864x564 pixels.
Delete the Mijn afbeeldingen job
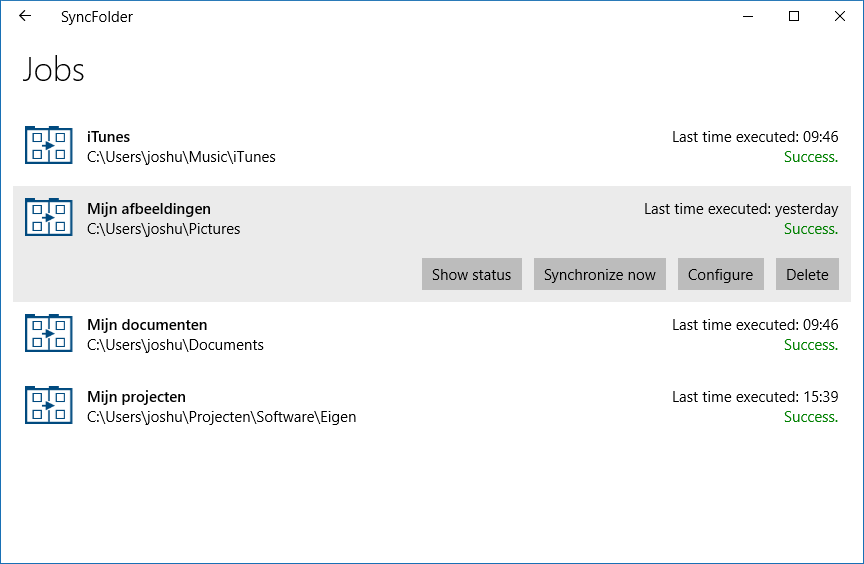807,274
